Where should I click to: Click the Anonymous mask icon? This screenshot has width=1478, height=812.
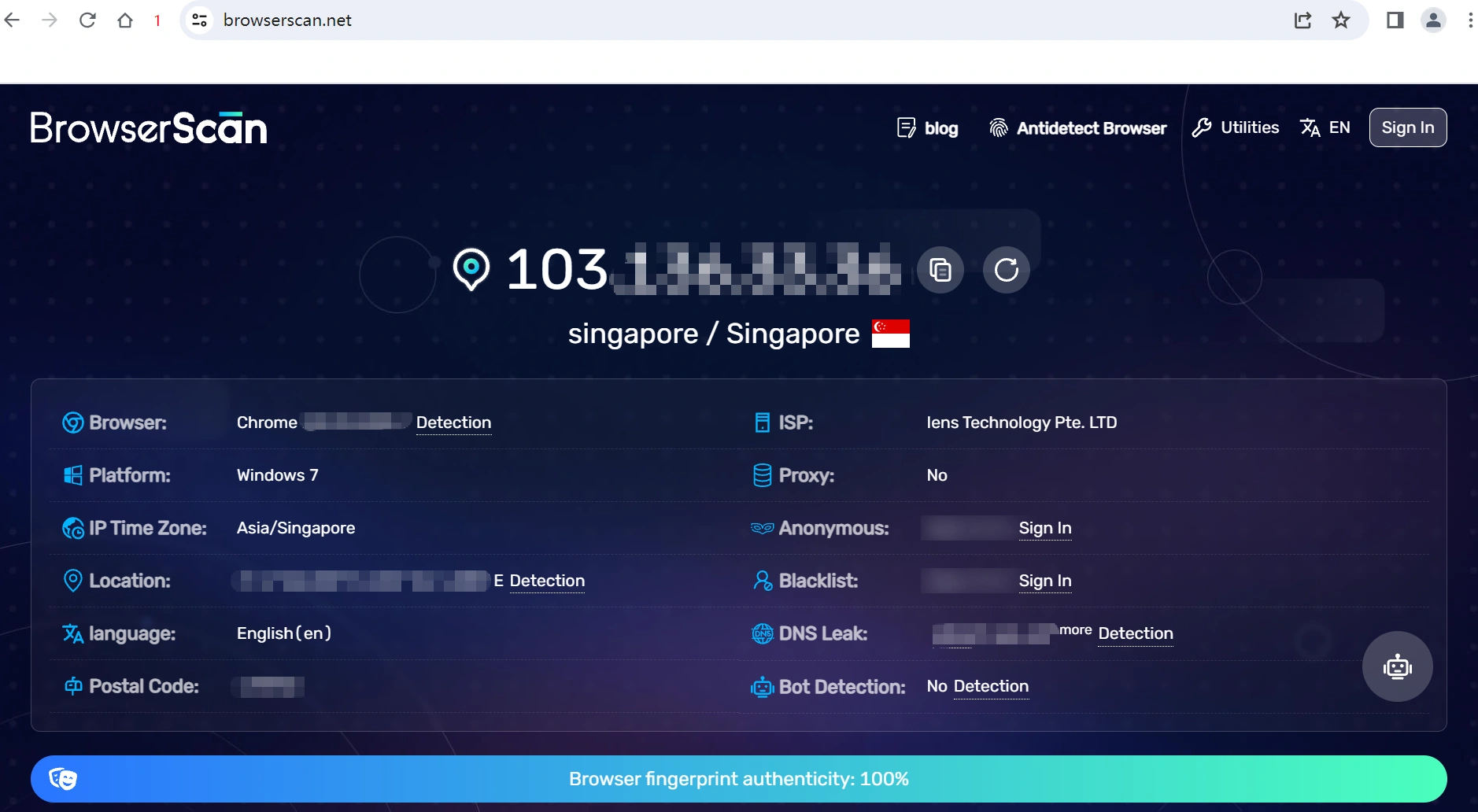click(x=763, y=528)
